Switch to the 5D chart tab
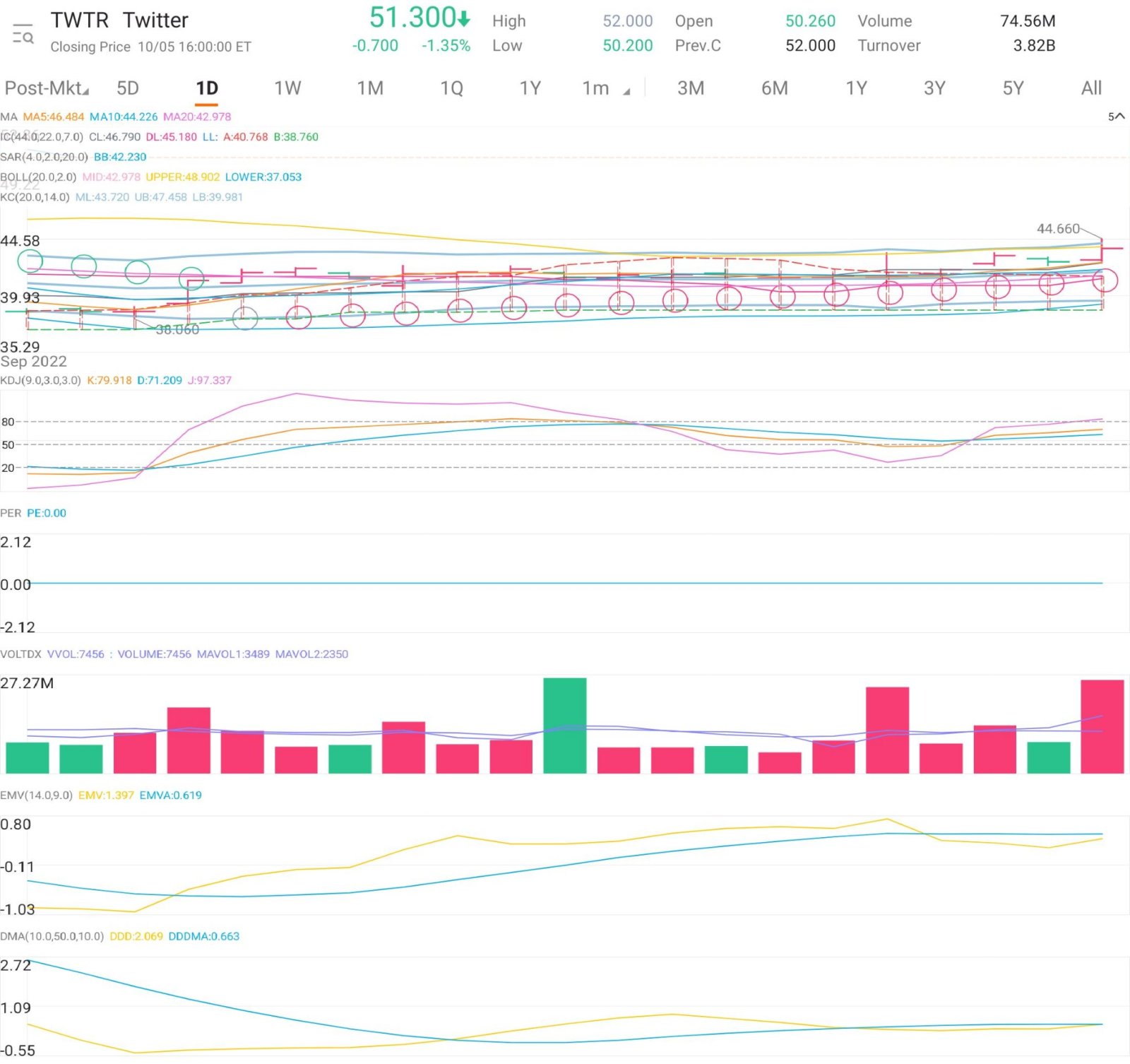The height and width of the screenshot is (1064, 1130). (128, 88)
